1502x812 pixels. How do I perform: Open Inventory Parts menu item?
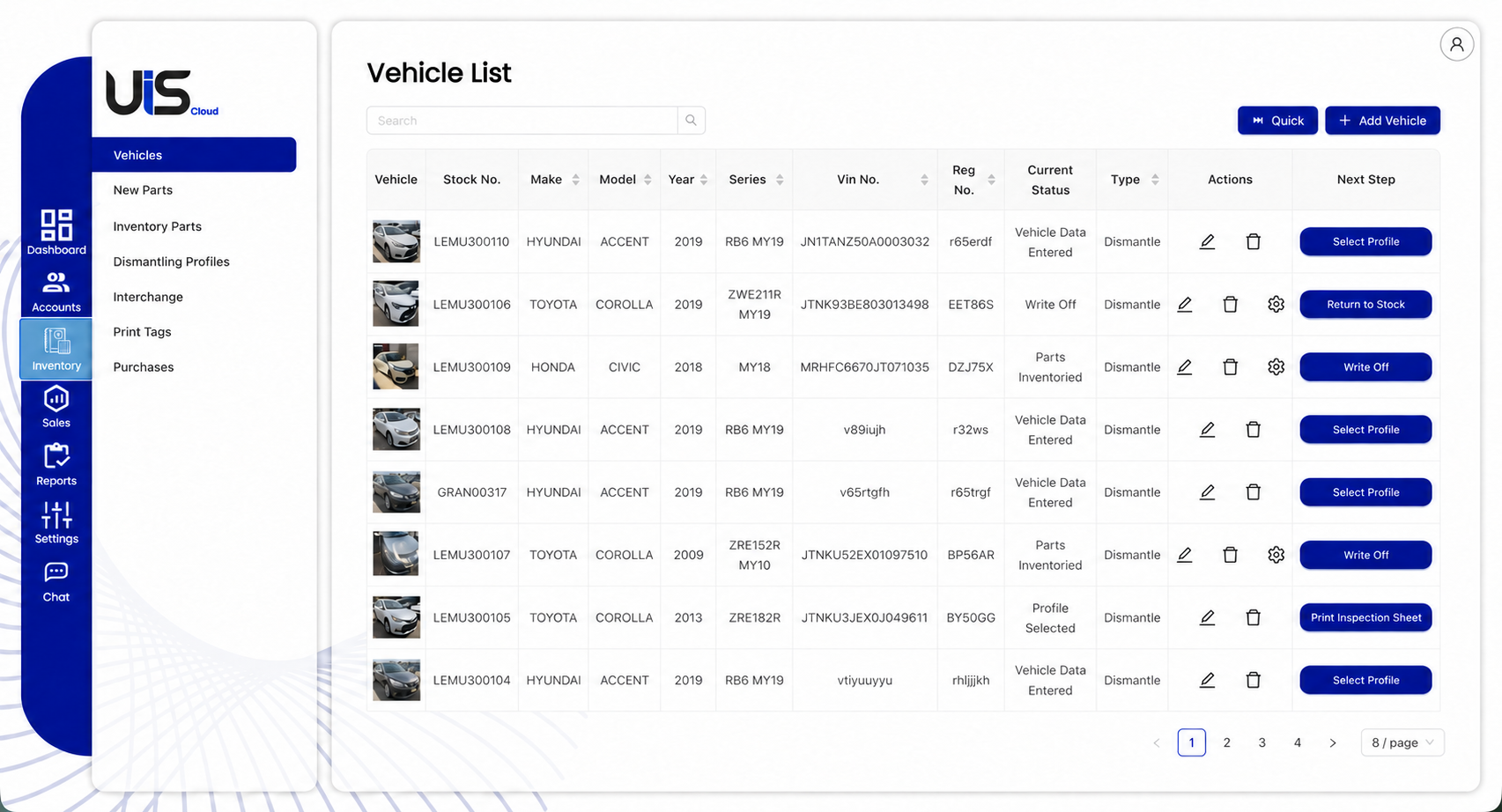click(158, 226)
